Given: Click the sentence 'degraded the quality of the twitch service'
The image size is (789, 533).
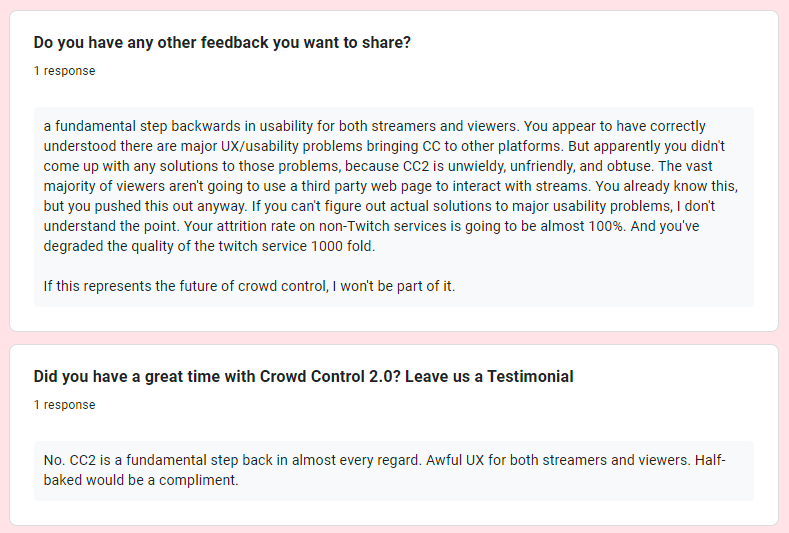Looking at the screenshot, I should tap(209, 246).
